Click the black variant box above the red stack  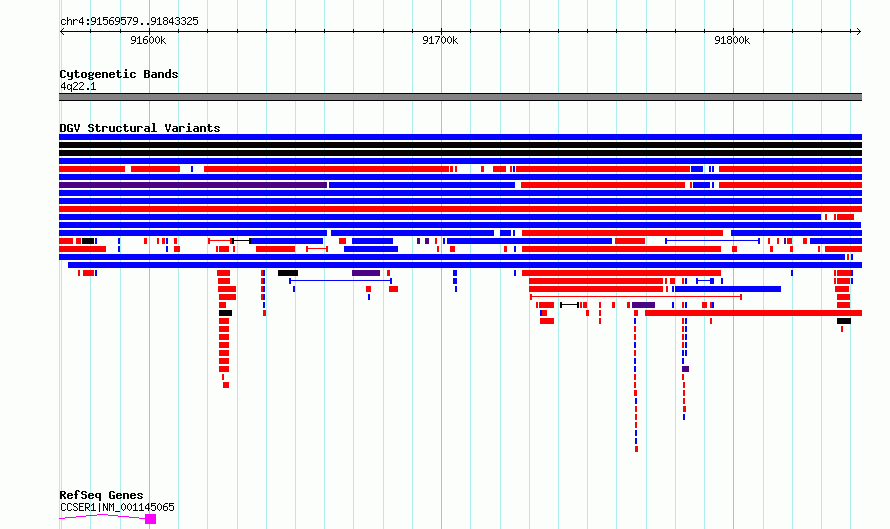pos(225,313)
